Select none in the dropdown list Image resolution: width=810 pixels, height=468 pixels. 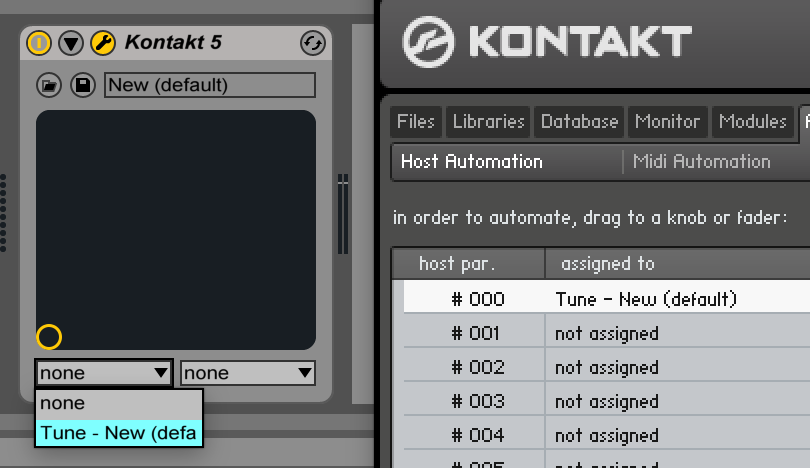(x=119, y=403)
